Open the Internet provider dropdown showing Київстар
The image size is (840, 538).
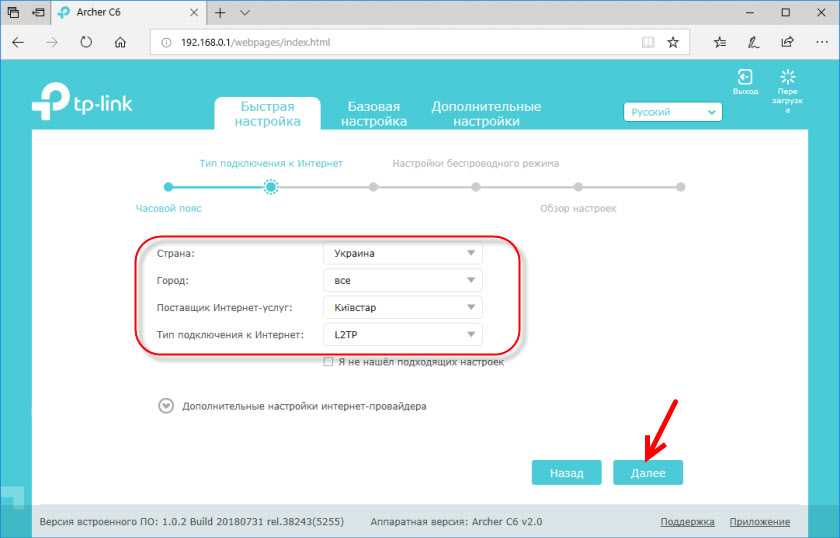[x=402, y=307]
